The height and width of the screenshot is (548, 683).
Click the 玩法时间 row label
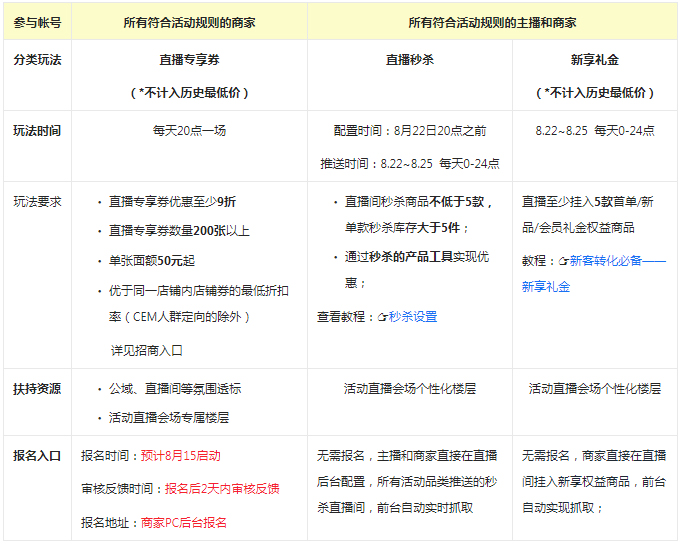click(37, 131)
